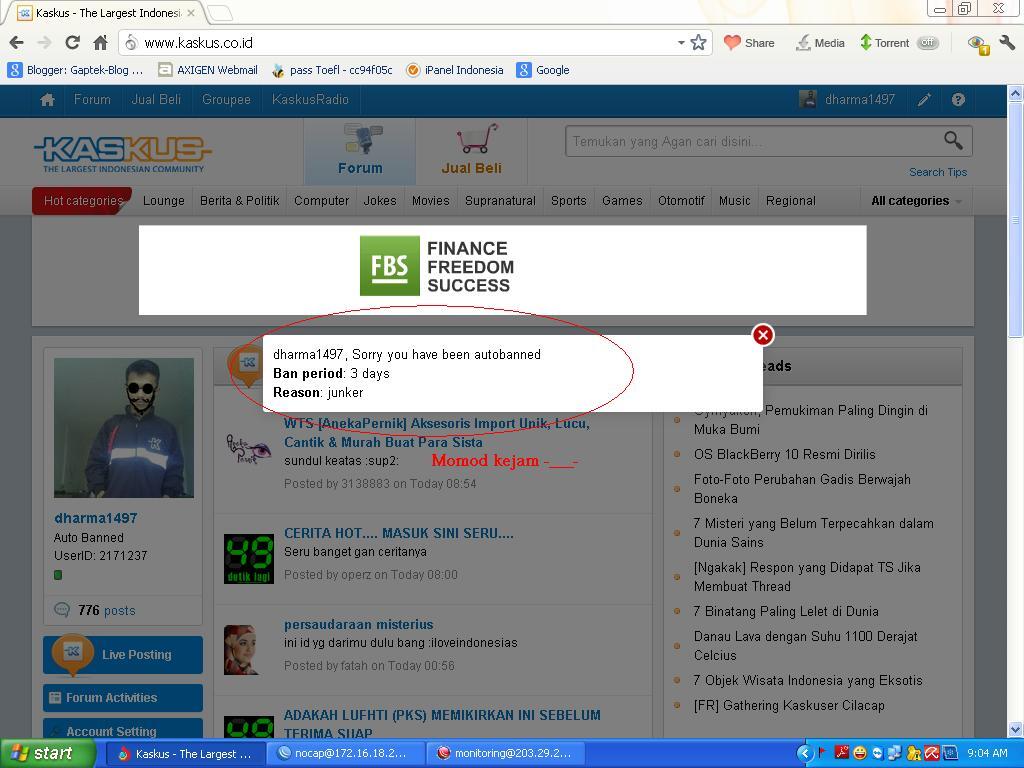1024x768 pixels.
Task: Click the Kaskus logo
Action: (x=123, y=155)
